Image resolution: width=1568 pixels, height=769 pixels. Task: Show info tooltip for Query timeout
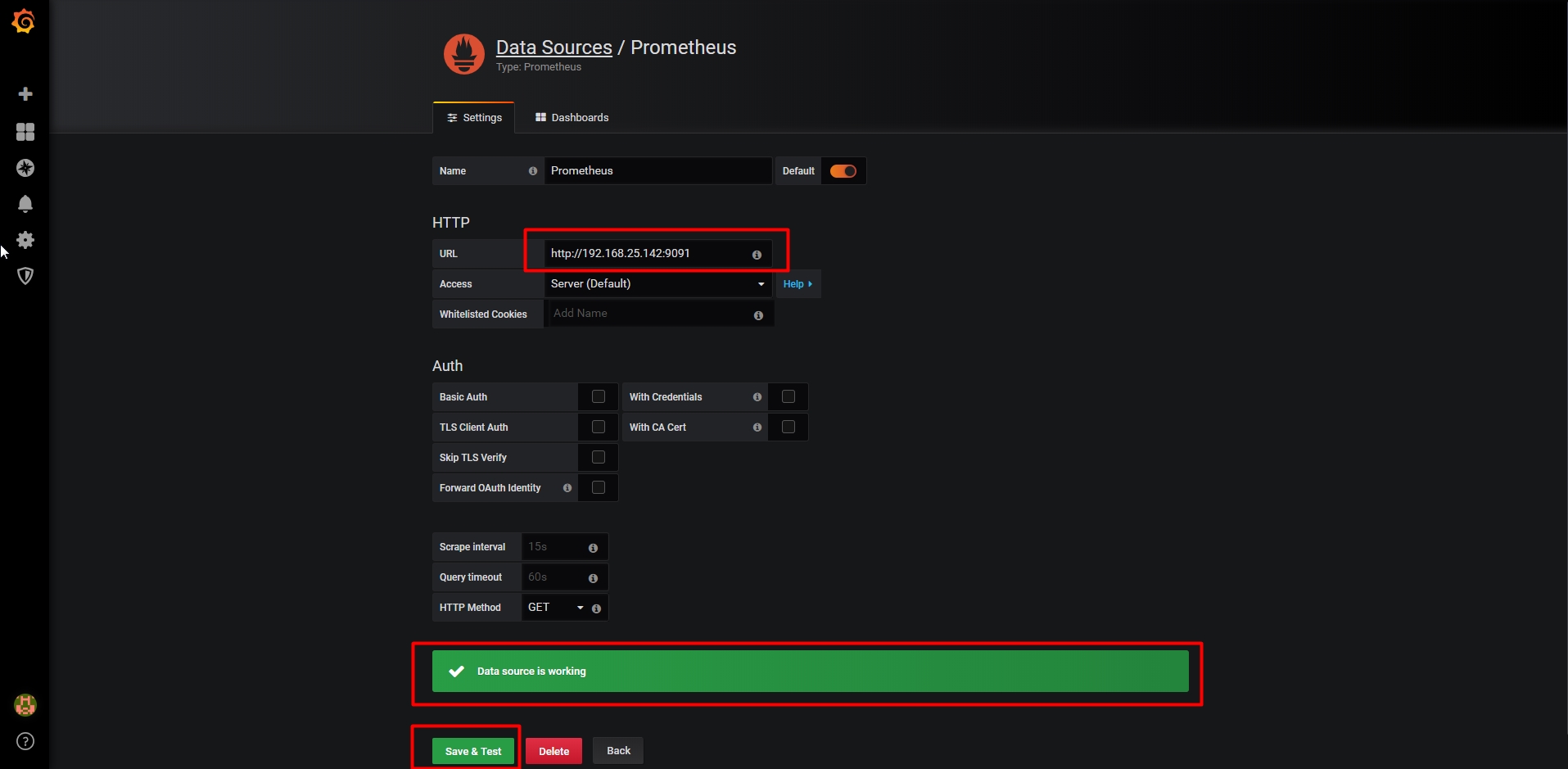pos(593,578)
